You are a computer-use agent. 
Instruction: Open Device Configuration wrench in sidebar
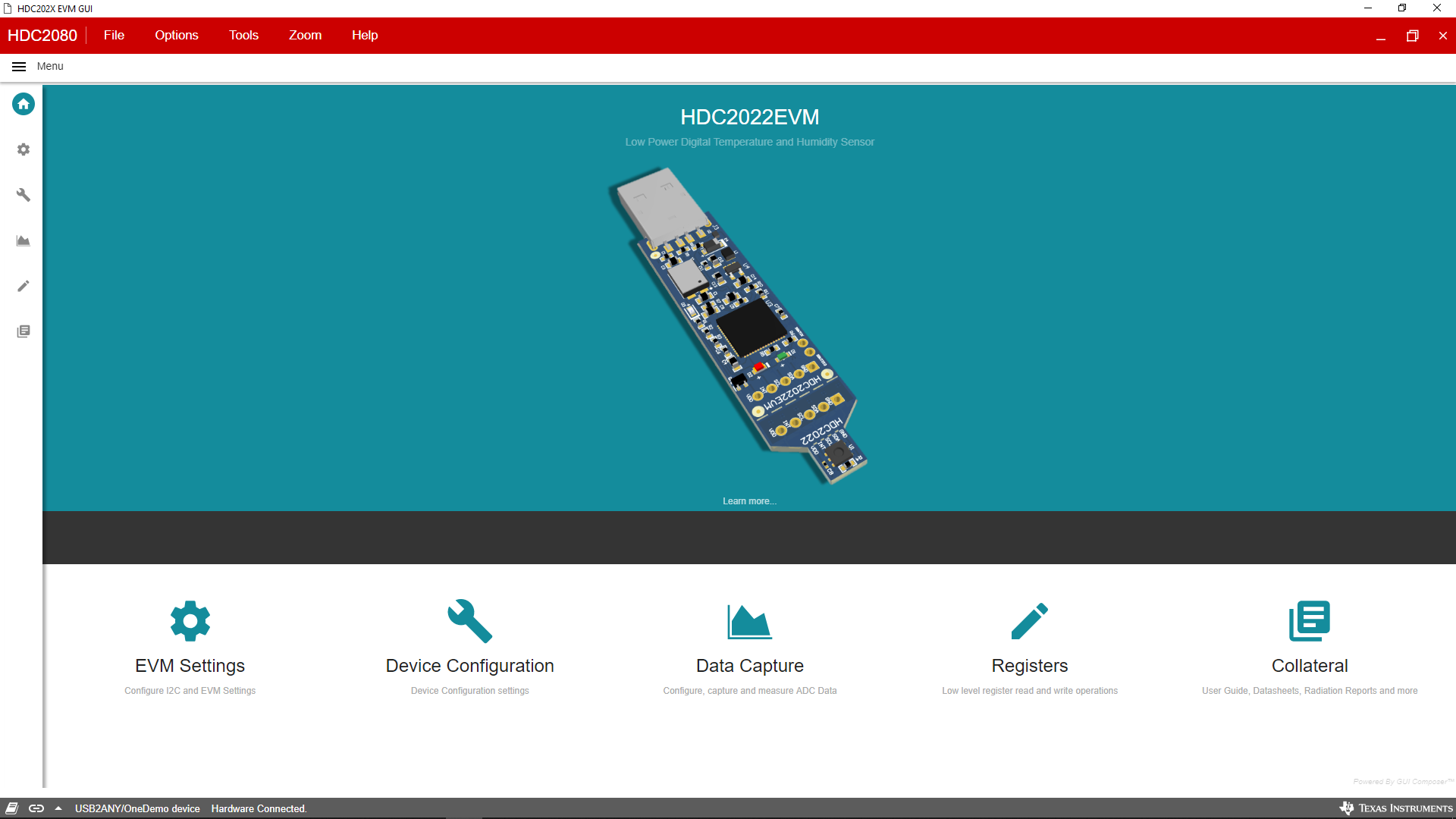[x=24, y=195]
